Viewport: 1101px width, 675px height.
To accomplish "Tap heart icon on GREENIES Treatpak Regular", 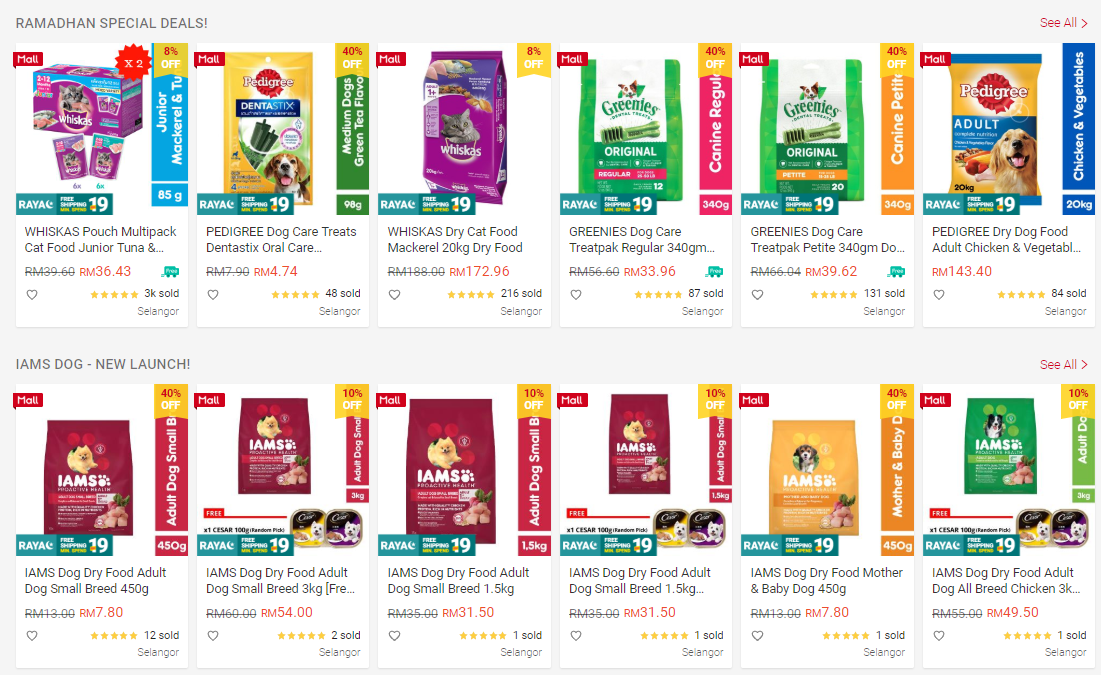I will click(x=576, y=294).
